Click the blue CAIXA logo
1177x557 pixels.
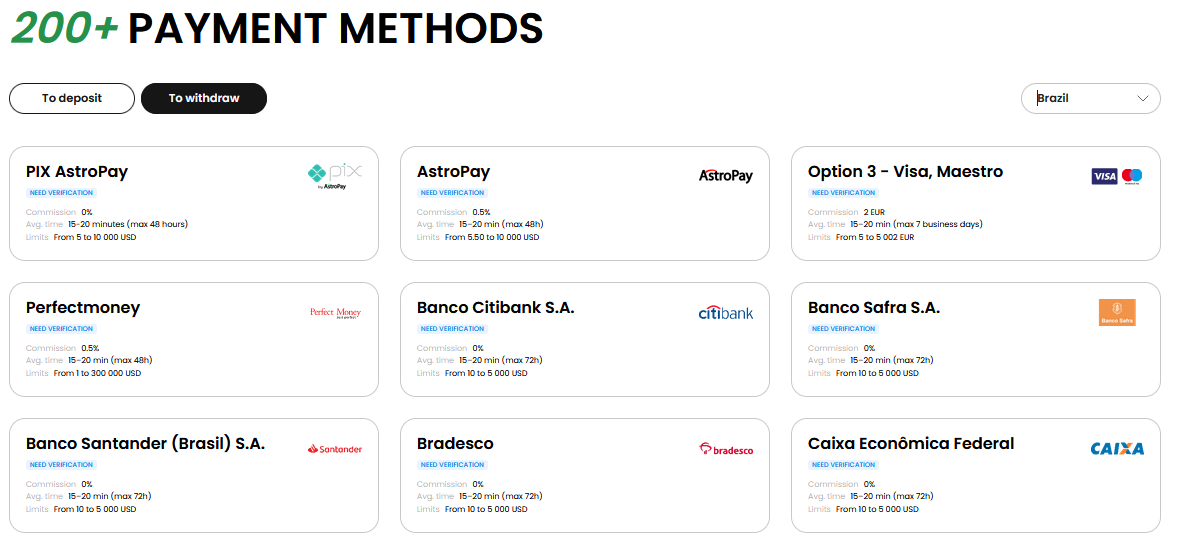tap(1116, 449)
